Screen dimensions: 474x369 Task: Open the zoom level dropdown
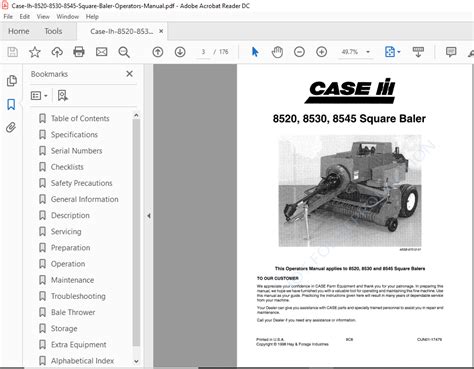[x=368, y=52]
